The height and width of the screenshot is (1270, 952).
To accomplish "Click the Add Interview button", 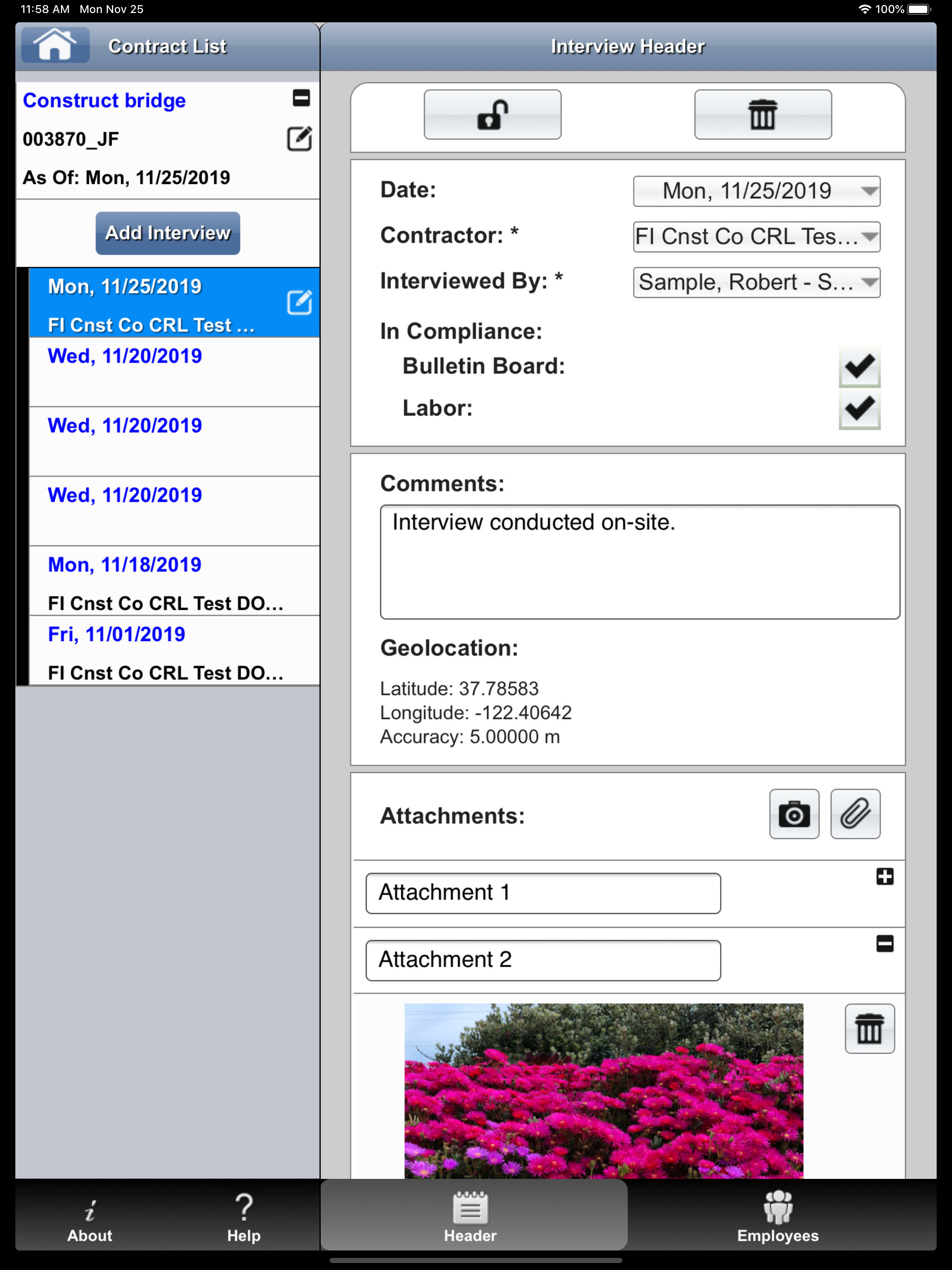I will 168,233.
